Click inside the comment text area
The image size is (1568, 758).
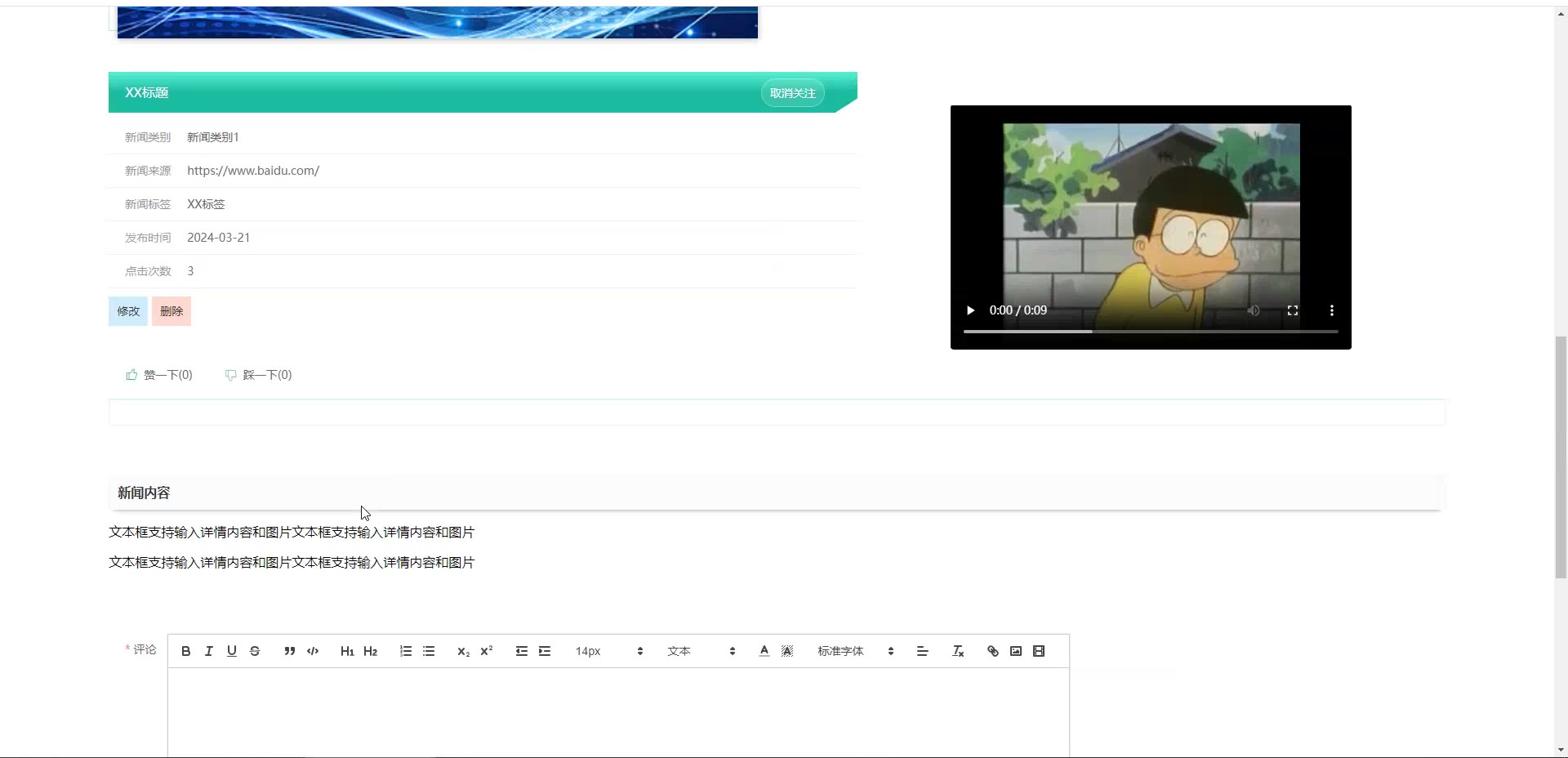[618, 712]
